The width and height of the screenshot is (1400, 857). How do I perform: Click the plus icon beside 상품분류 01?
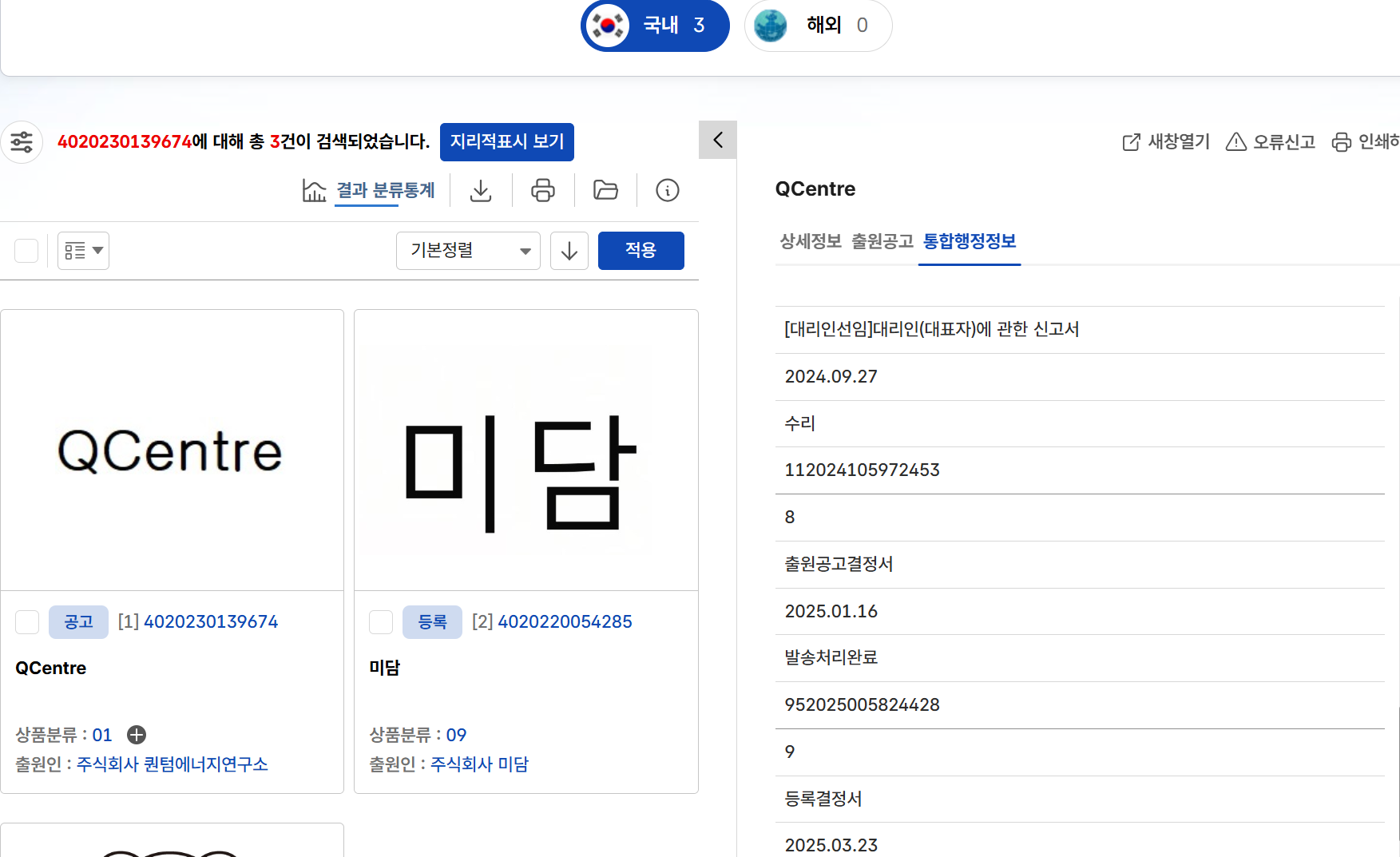tap(137, 735)
